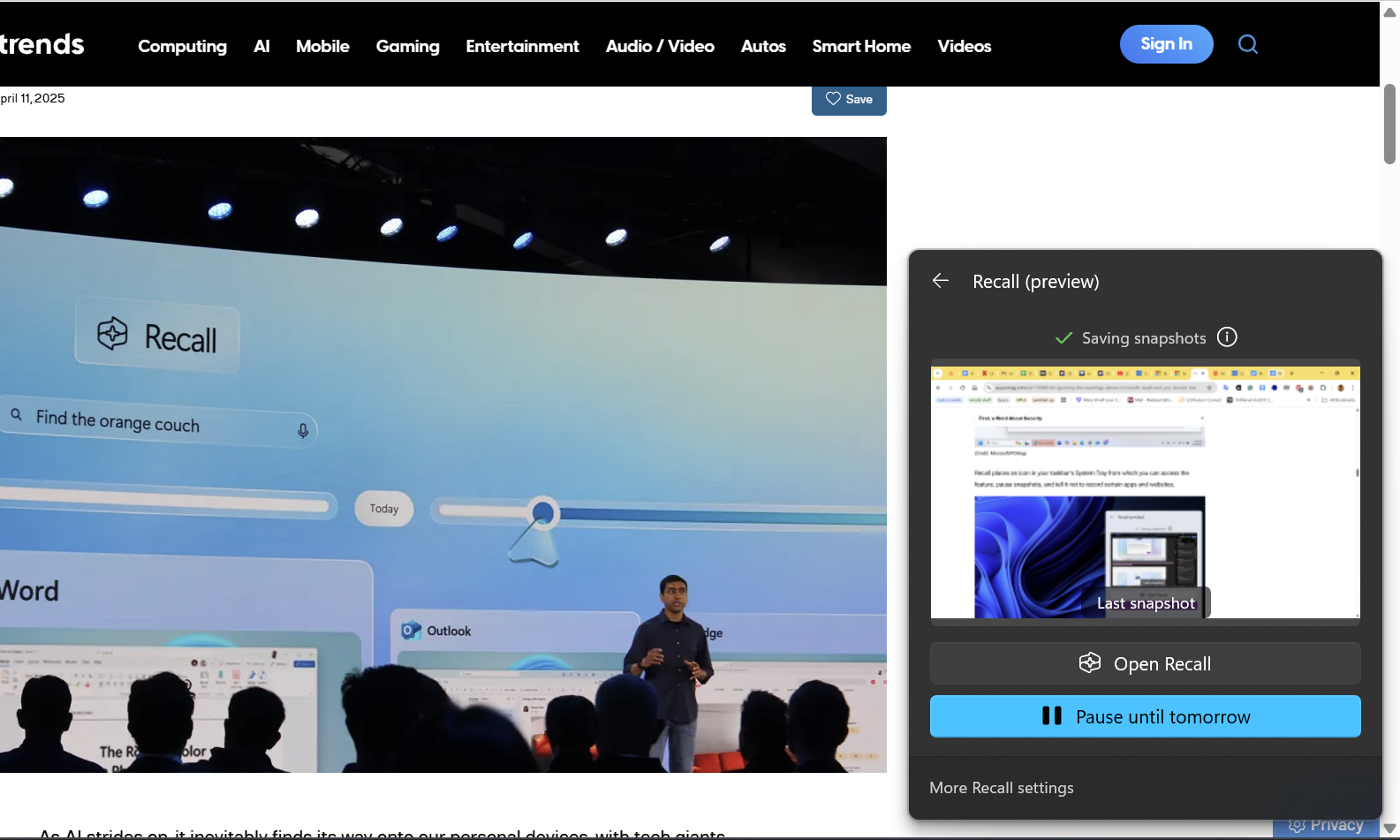Click the green checkmark next to Saving snapshots
This screenshot has width=1400, height=840.
click(1063, 338)
